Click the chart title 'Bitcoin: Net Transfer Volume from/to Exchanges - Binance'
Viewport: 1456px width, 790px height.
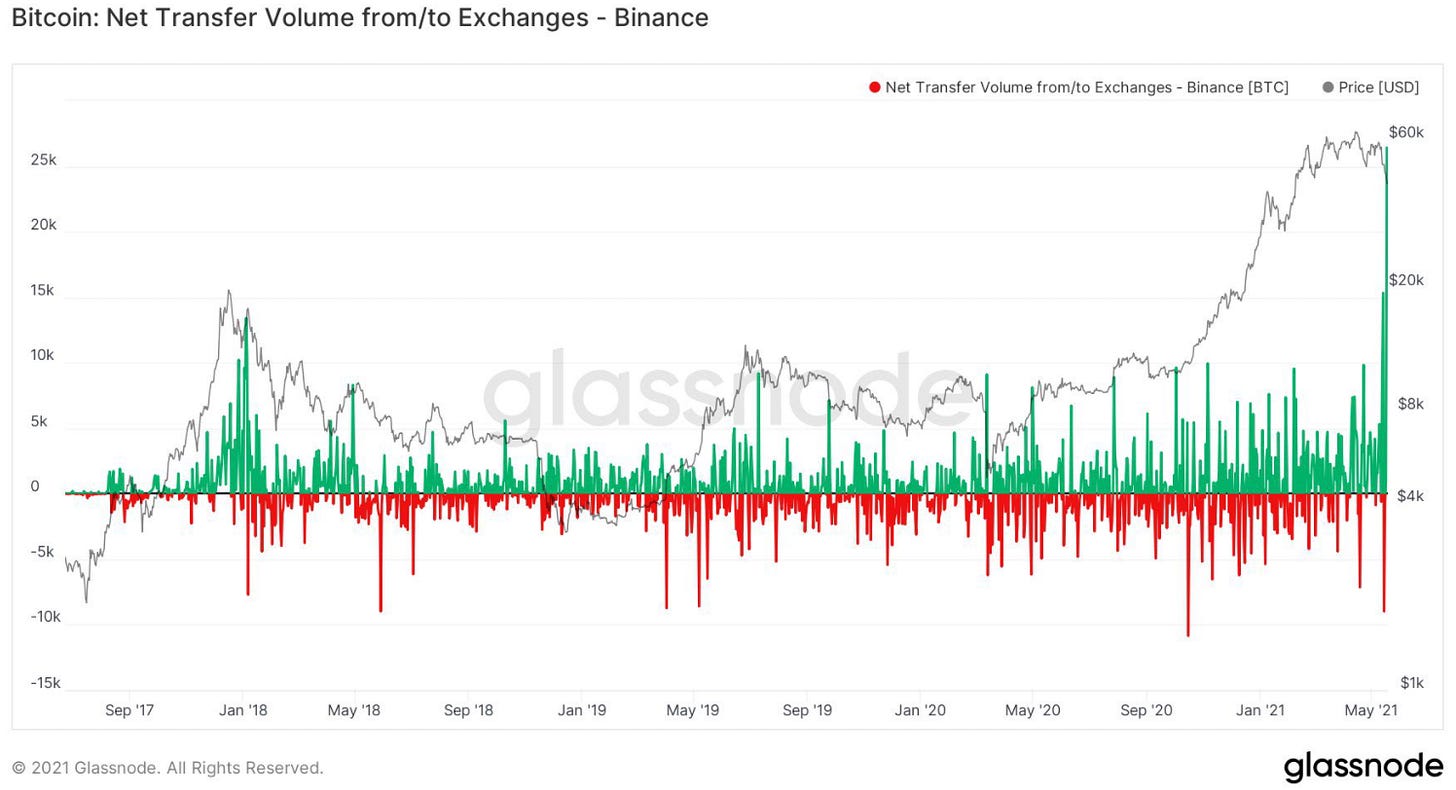click(360, 18)
